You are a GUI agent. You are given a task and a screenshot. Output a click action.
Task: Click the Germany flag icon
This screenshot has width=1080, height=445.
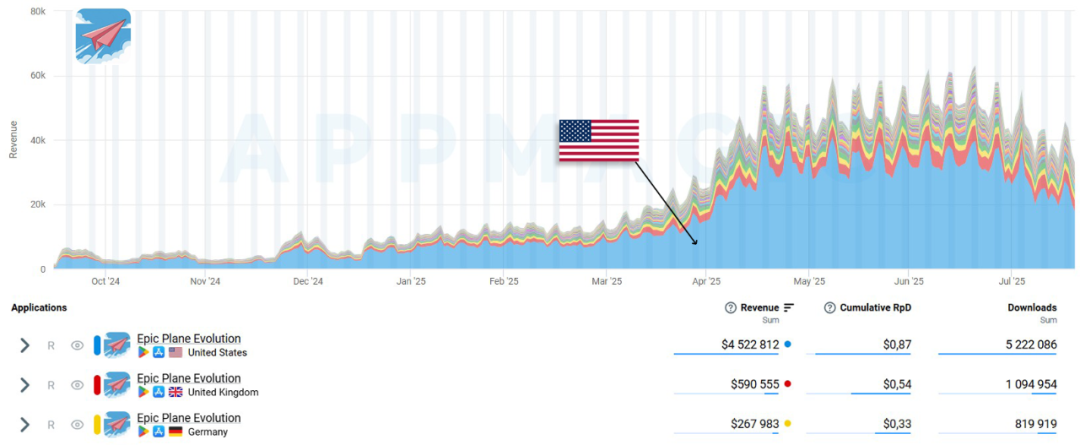coord(176,432)
